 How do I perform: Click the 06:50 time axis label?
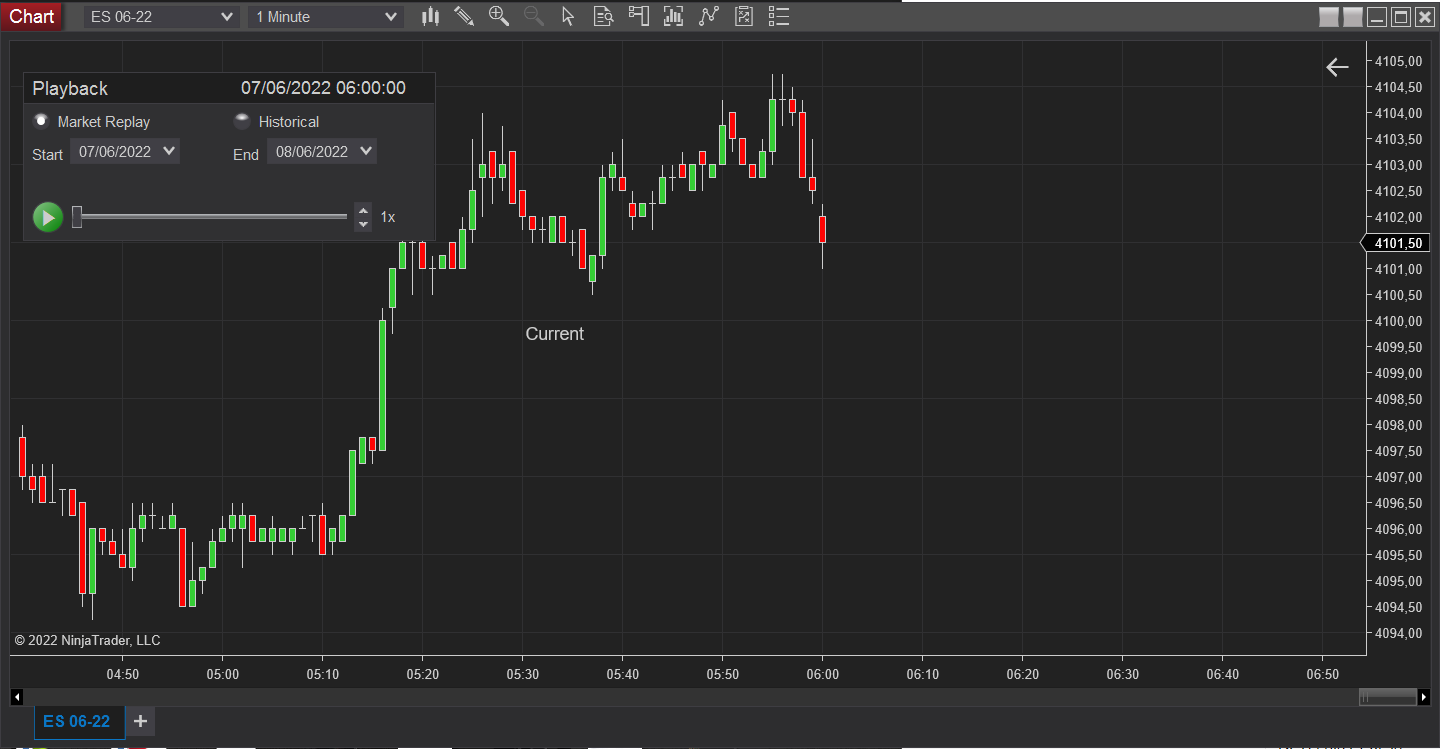pos(1323,675)
